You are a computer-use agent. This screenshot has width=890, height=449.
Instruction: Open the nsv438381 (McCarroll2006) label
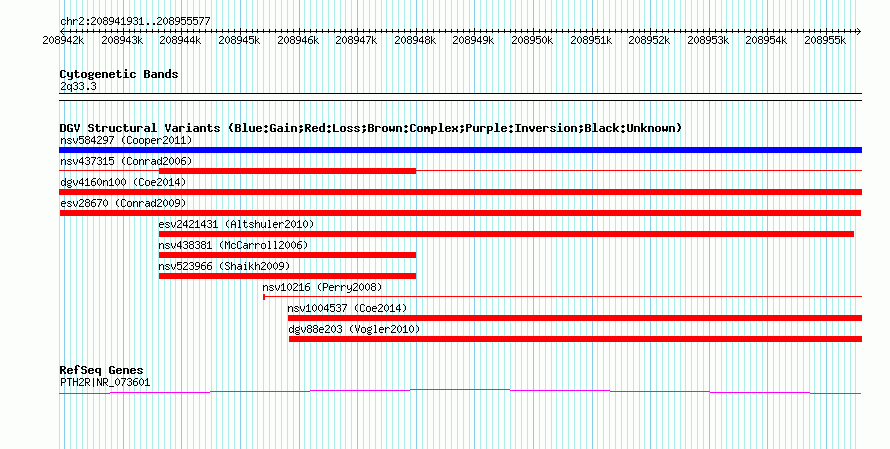(233, 246)
